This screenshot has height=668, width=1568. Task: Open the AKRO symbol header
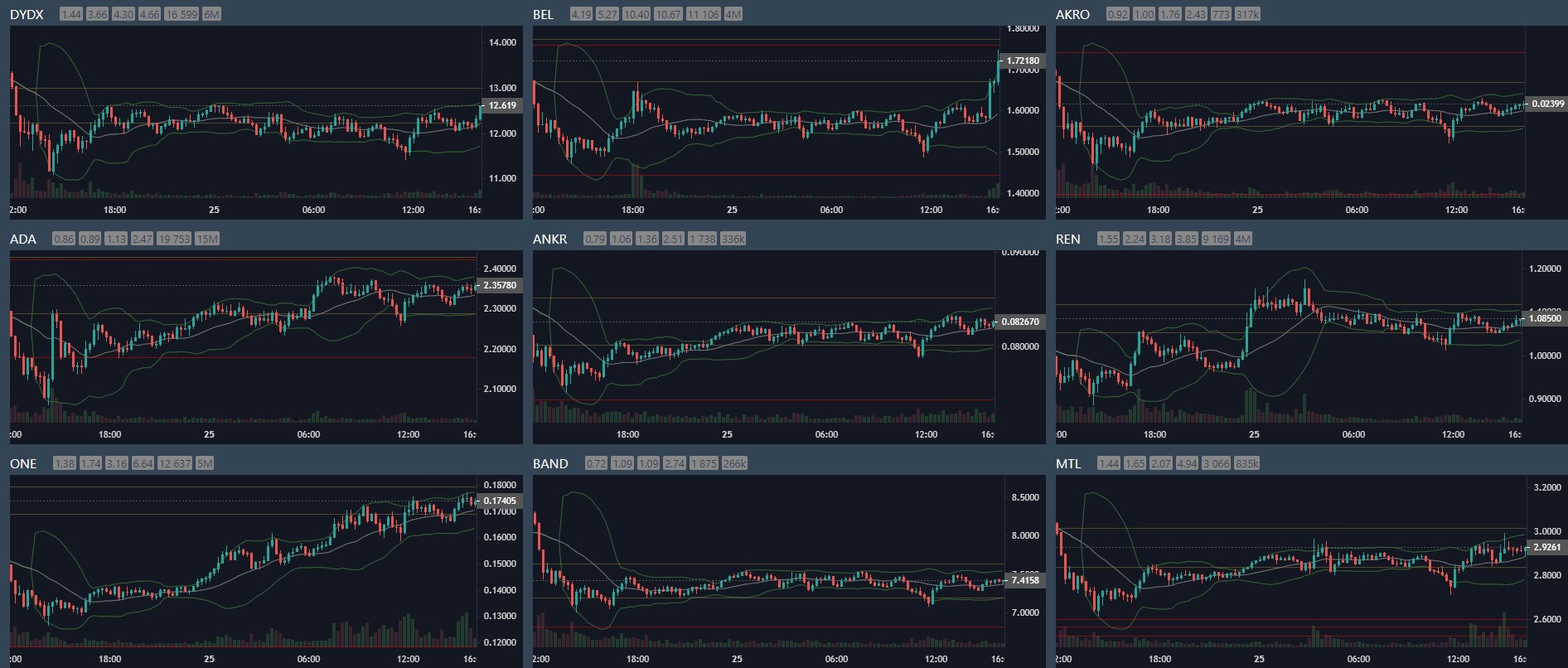pos(1072,14)
